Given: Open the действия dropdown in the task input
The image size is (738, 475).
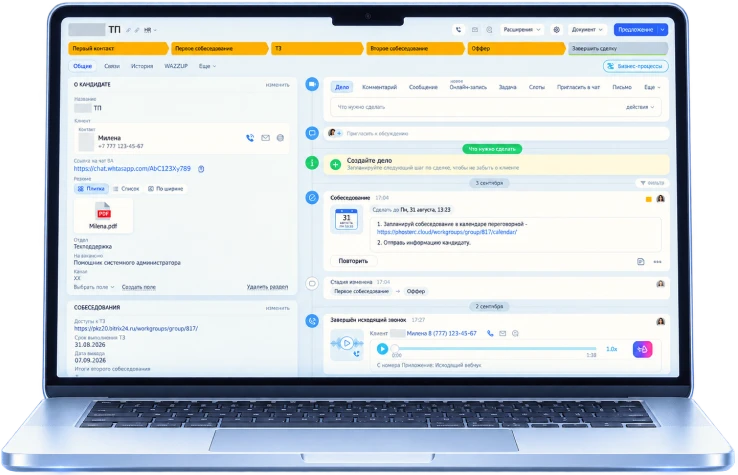Looking at the screenshot, I should click(x=640, y=107).
